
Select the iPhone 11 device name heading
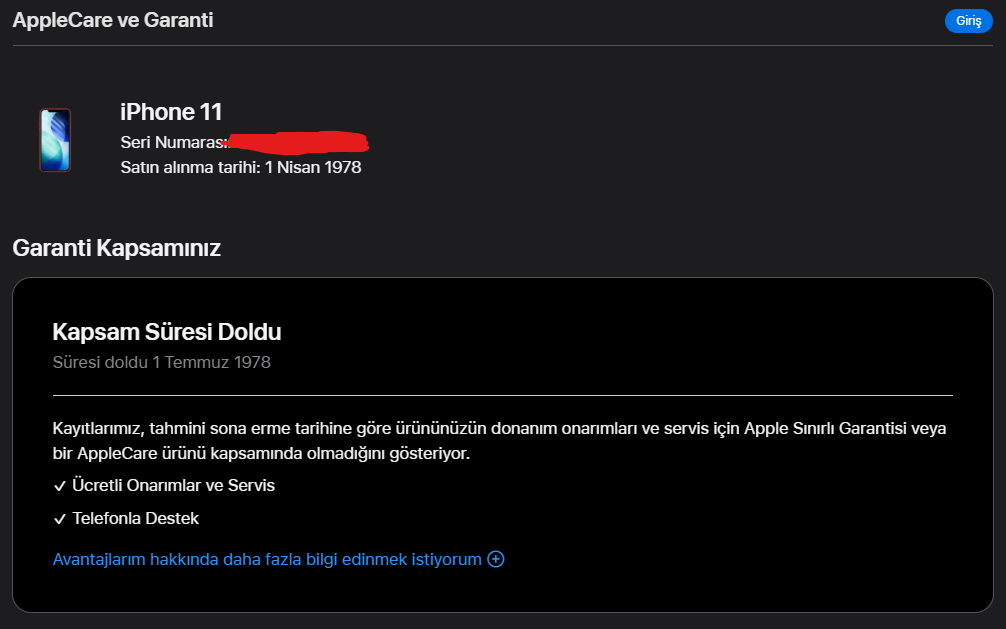pos(171,112)
